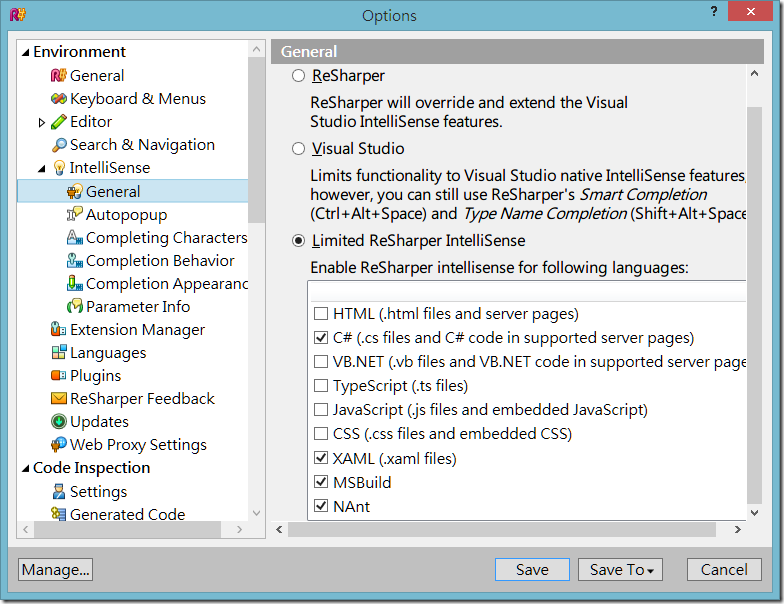This screenshot has width=784, height=604.
Task: Click the IntelliSense lightbulb icon
Action: coord(59,168)
